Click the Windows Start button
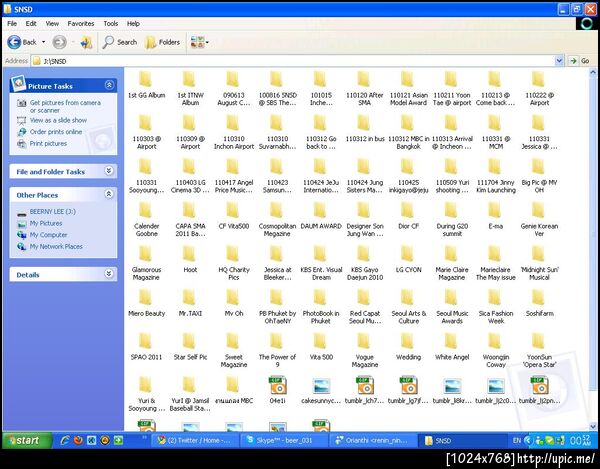600x469 pixels. [x=24, y=440]
